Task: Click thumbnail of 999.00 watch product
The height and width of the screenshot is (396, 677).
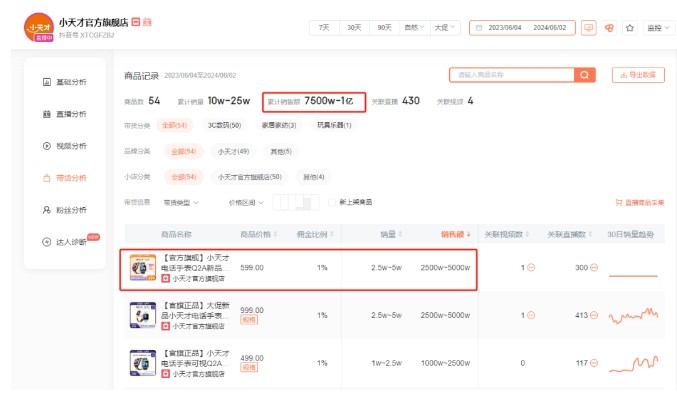Action: point(143,315)
